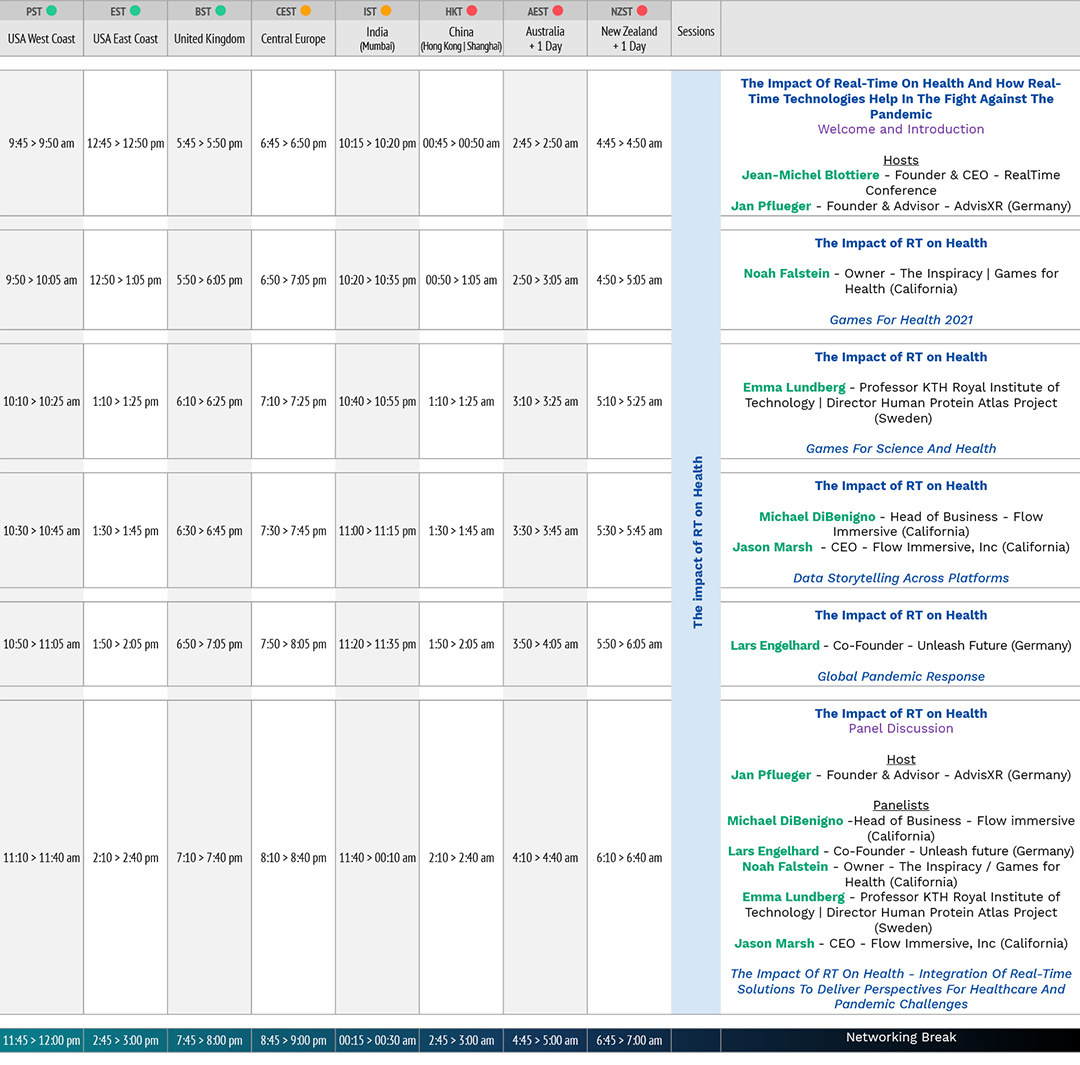The height and width of the screenshot is (1065, 1080).
Task: Select the USA West Coast column header
Action: coord(41,39)
